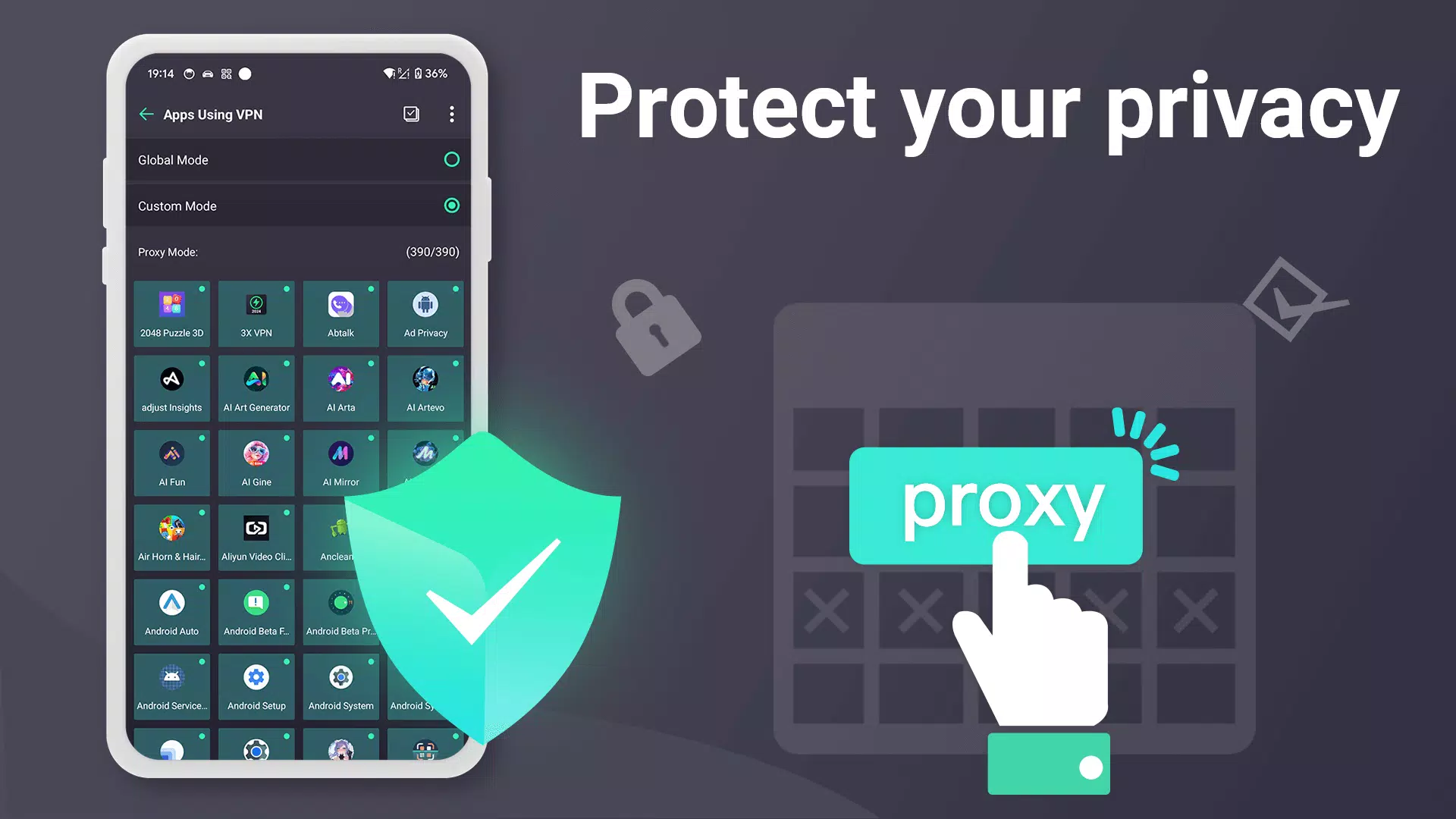Viewport: 1456px width, 819px height.
Task: Select Custom Mode radio button
Action: pos(452,205)
